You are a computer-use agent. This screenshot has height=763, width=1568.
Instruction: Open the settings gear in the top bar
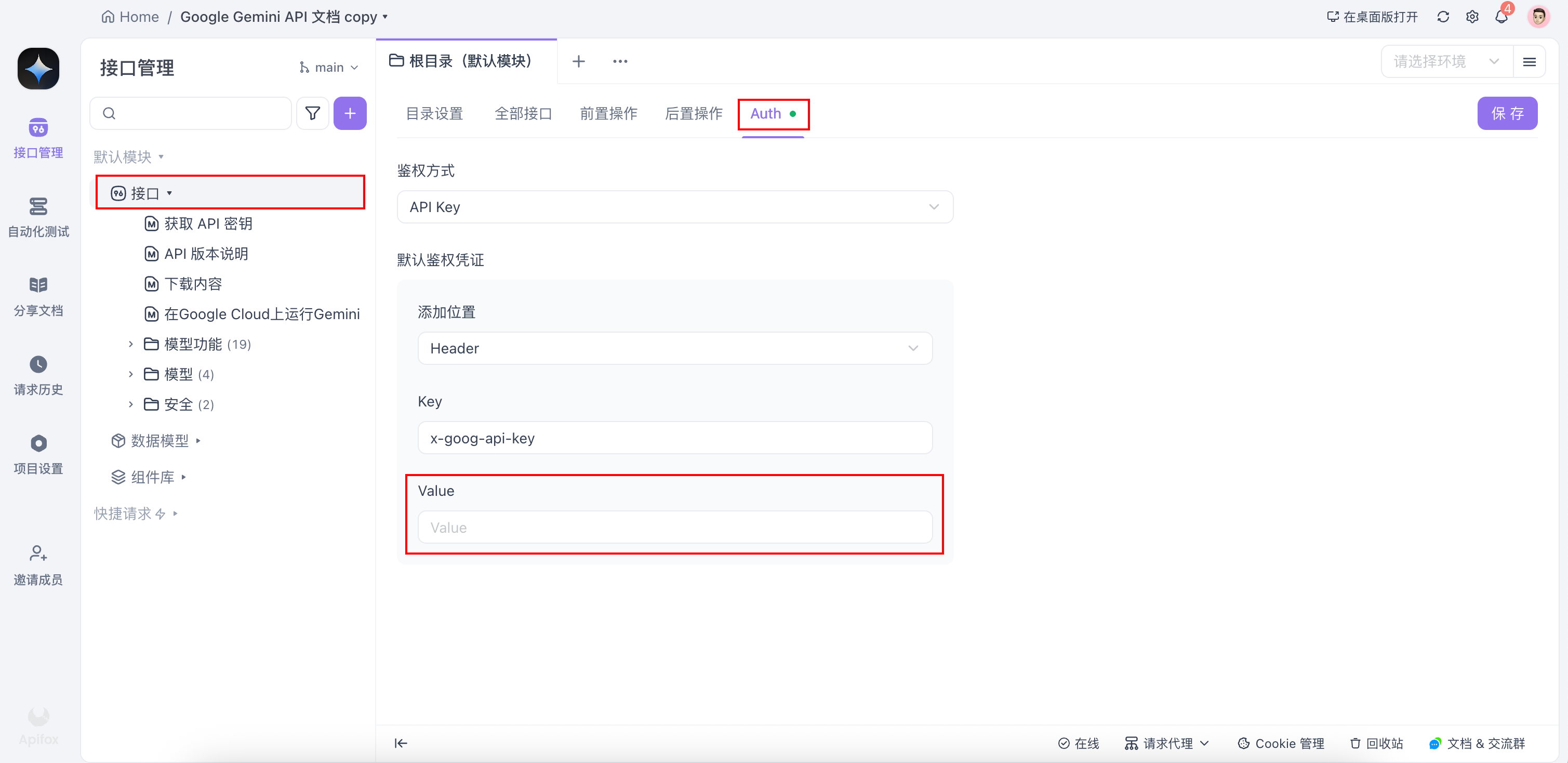pos(1472,17)
